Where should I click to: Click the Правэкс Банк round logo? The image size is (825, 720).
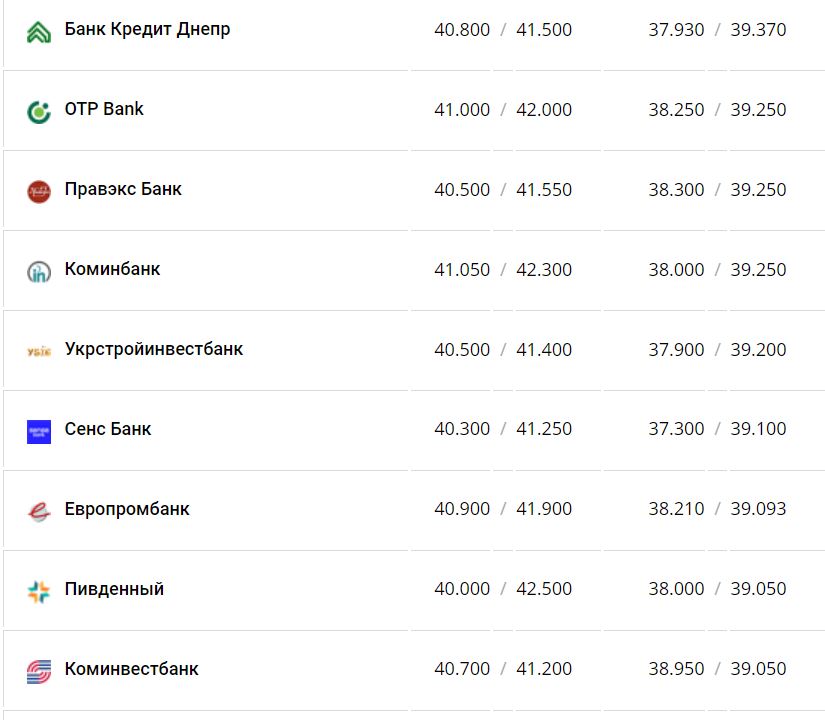[39, 192]
